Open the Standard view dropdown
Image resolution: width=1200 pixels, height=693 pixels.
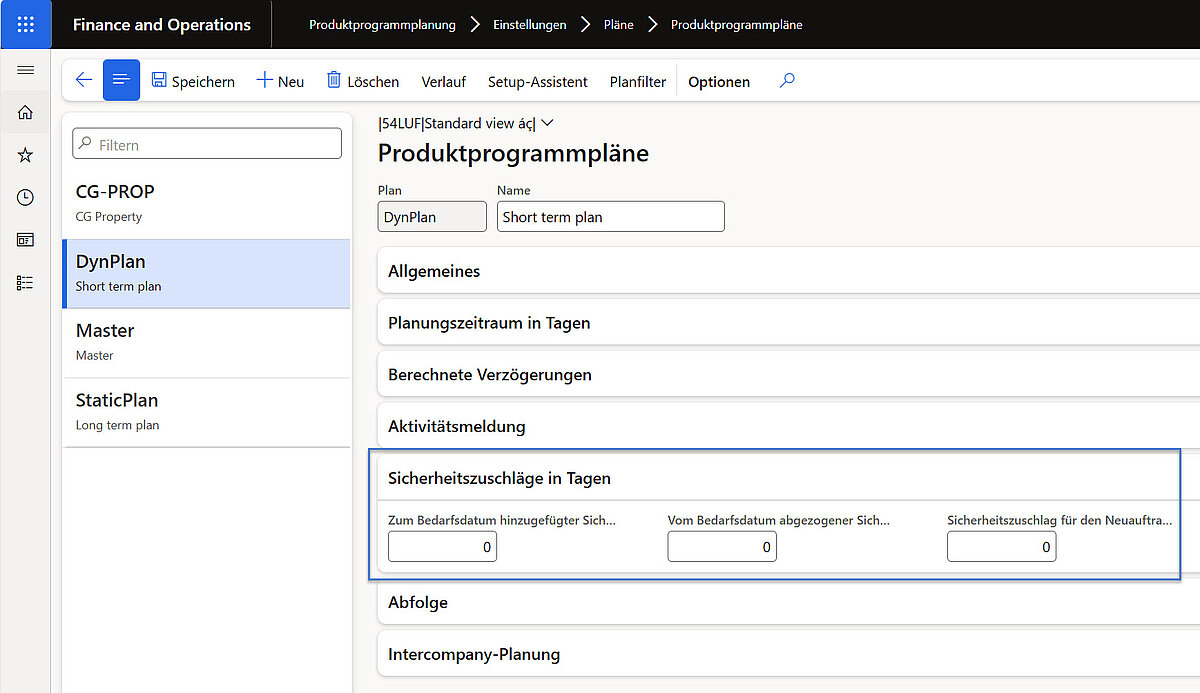point(547,123)
